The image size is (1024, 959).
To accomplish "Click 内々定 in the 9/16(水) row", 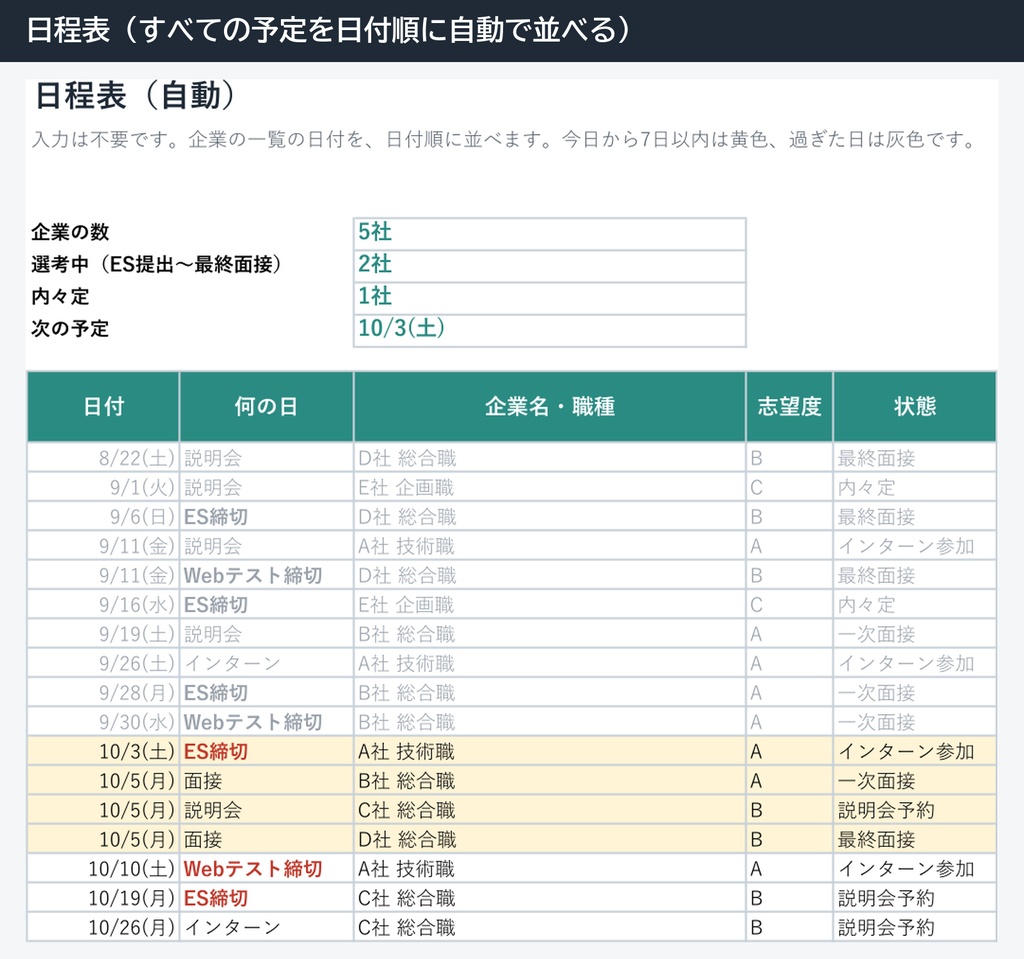I will click(x=866, y=605).
